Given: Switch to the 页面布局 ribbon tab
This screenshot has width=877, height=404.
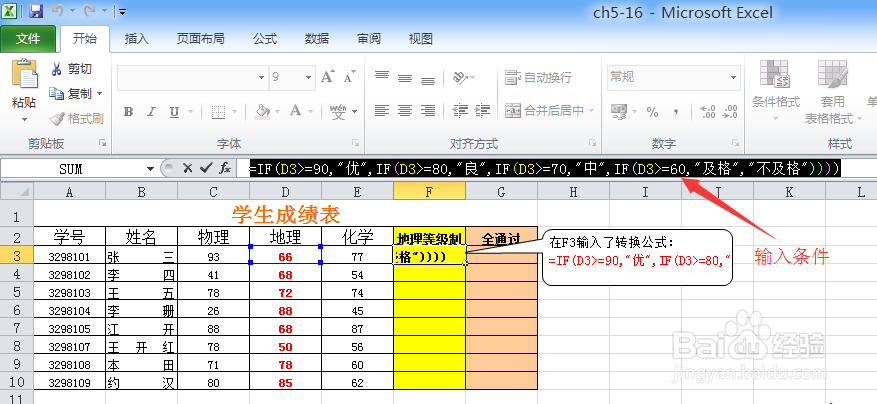Looking at the screenshot, I should (x=200, y=39).
